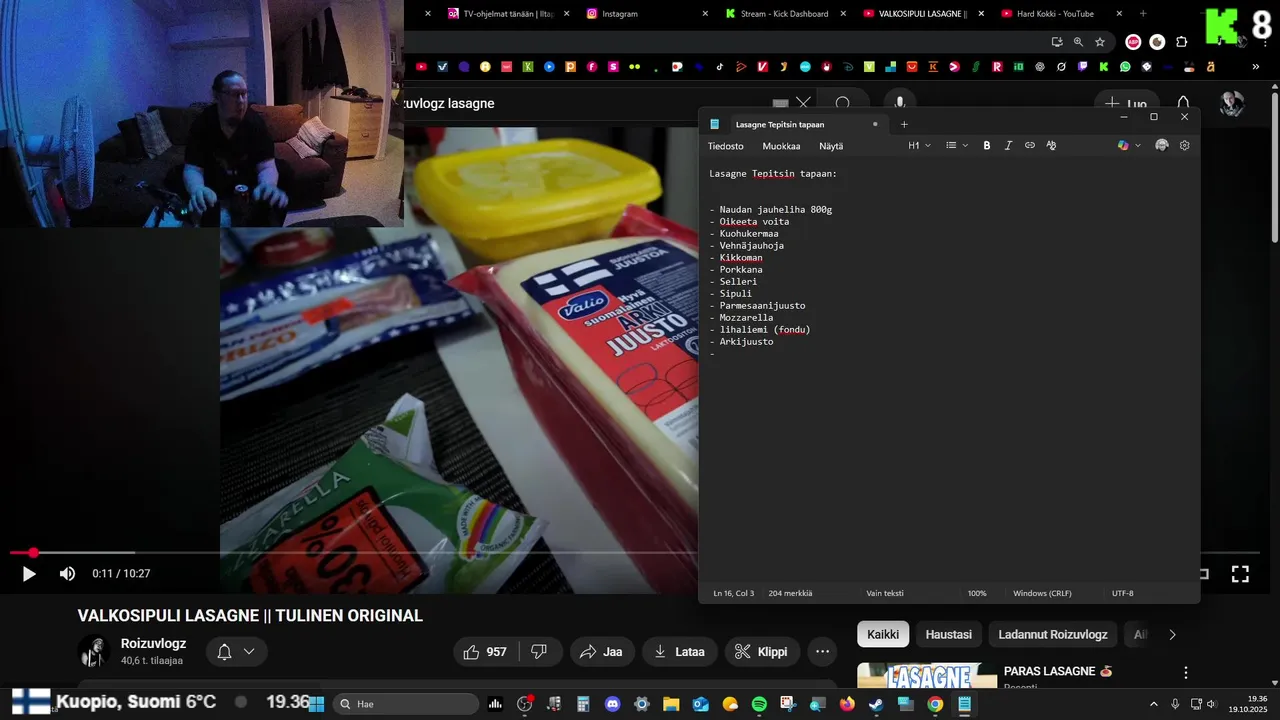Screen dimensions: 1280x720
Task: Open Notepad settings gear
Action: (x=1185, y=146)
